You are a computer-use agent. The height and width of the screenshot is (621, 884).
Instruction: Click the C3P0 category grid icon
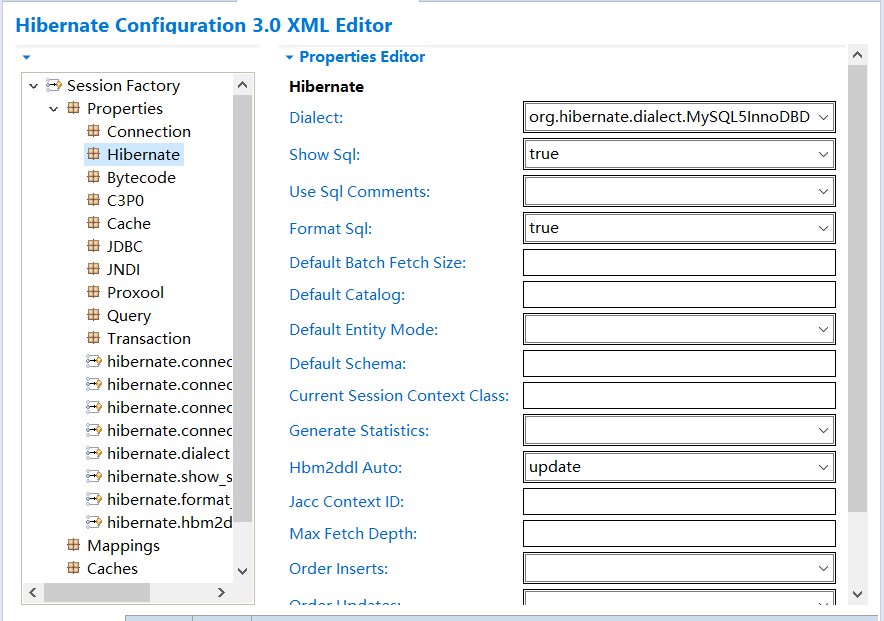tap(94, 199)
